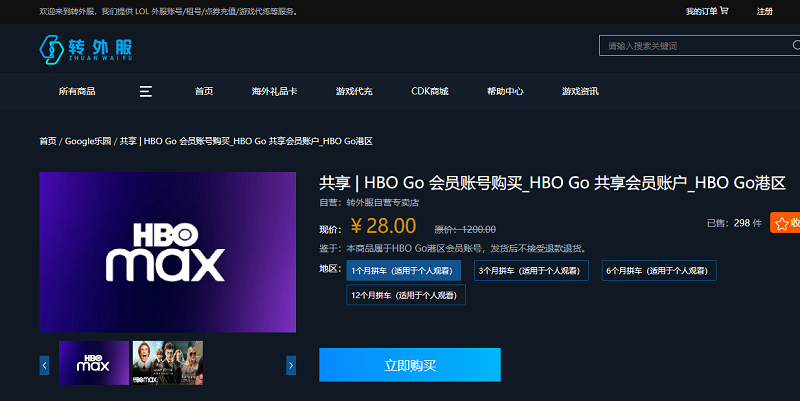The image size is (800, 401).
Task: Open 帮助中心 navigation item
Action: (x=505, y=91)
